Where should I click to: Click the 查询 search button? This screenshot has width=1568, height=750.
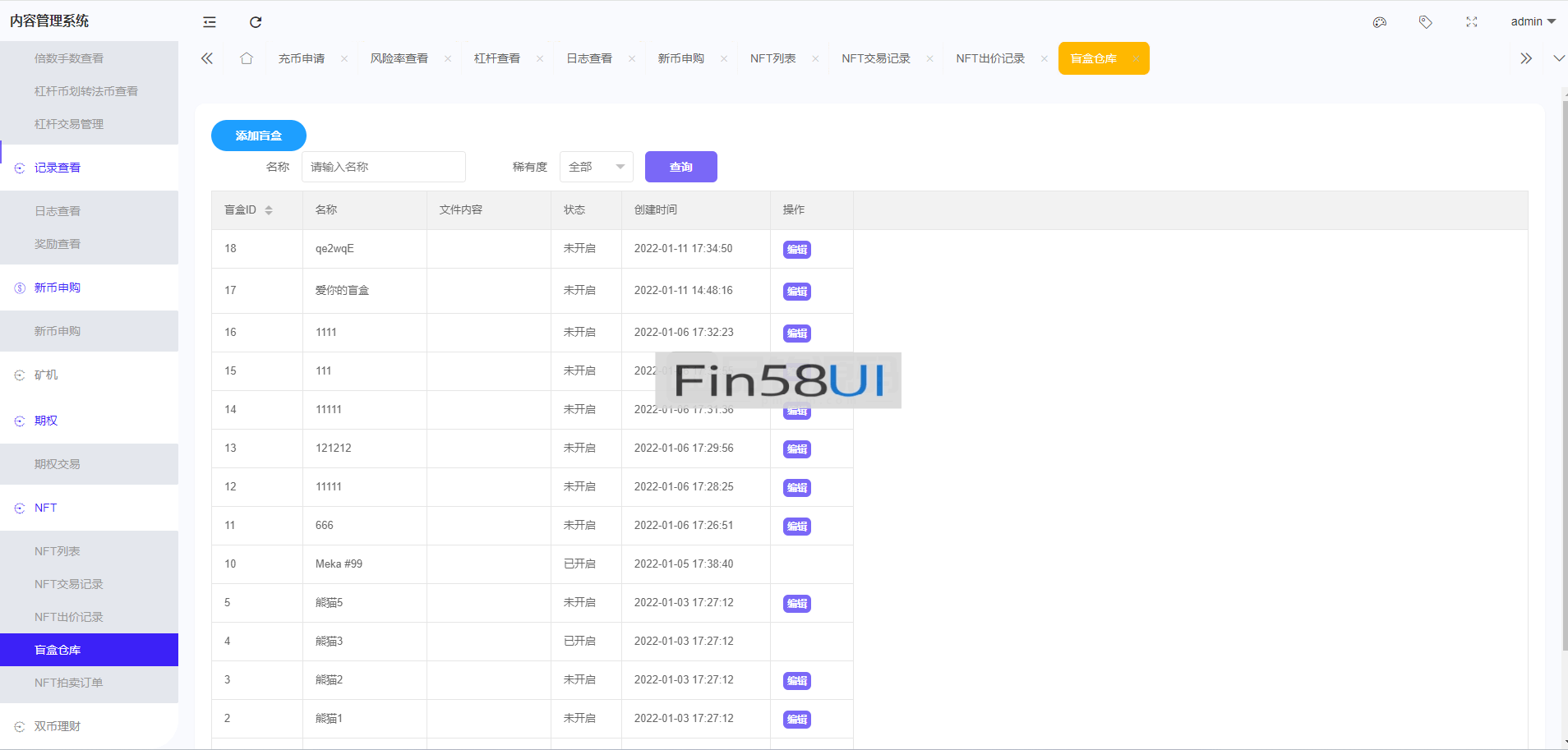680,167
